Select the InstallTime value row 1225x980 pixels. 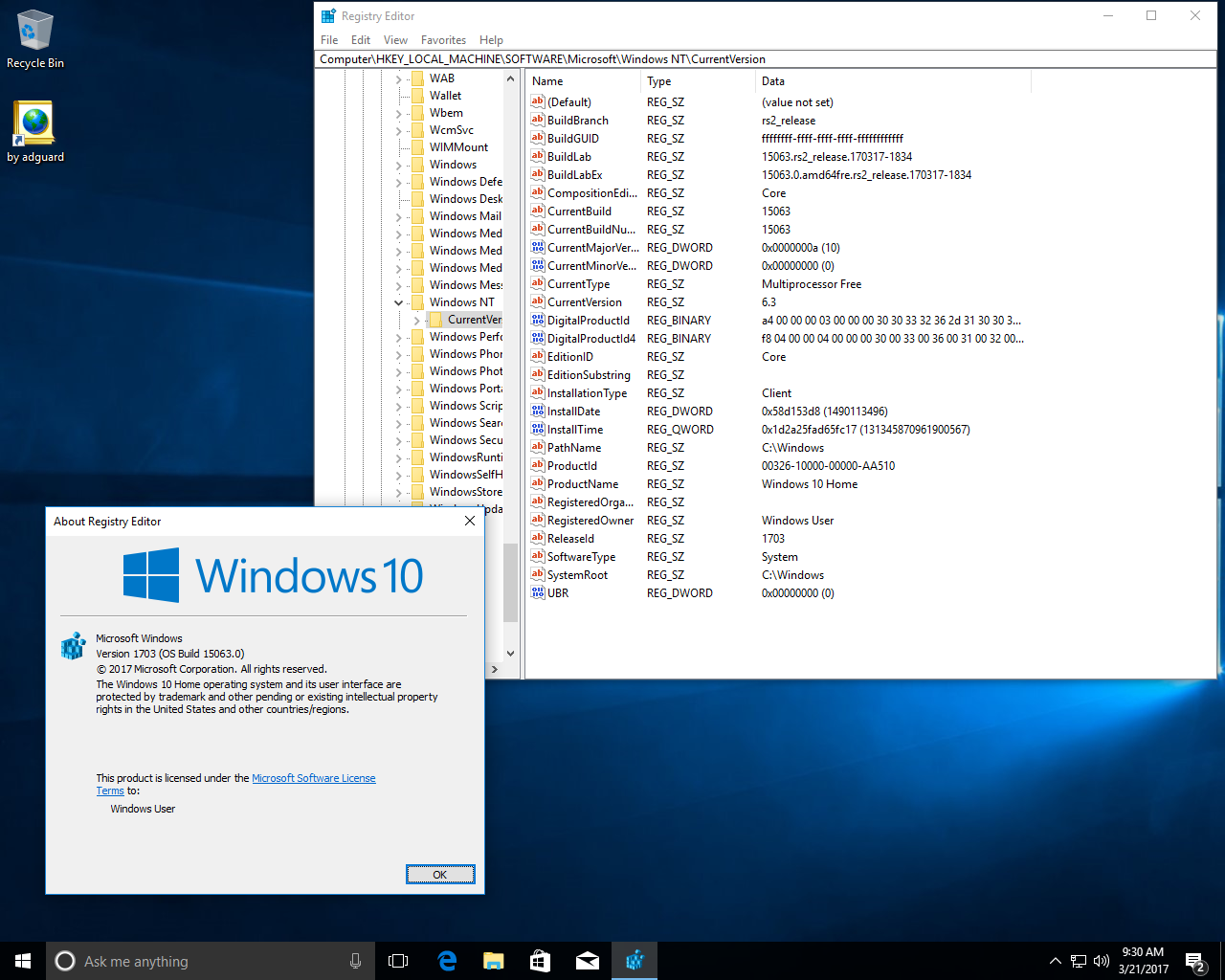(777, 430)
